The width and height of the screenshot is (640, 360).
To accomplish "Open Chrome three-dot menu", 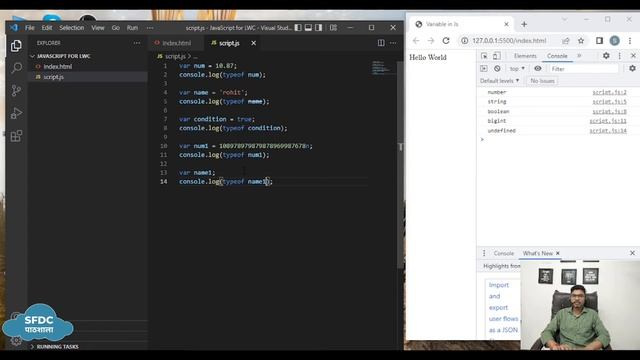I will (x=630, y=40).
